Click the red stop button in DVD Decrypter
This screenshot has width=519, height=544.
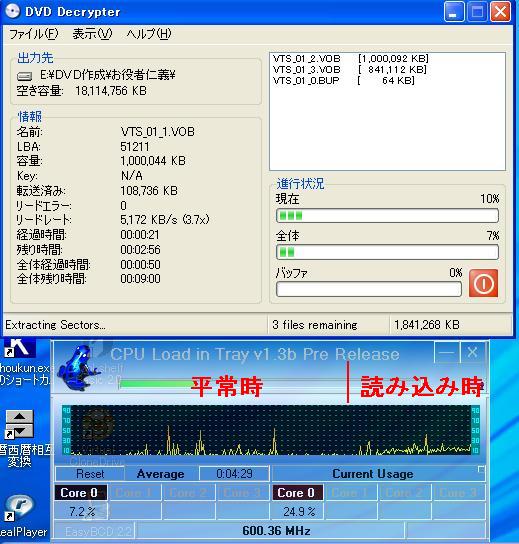tap(483, 283)
